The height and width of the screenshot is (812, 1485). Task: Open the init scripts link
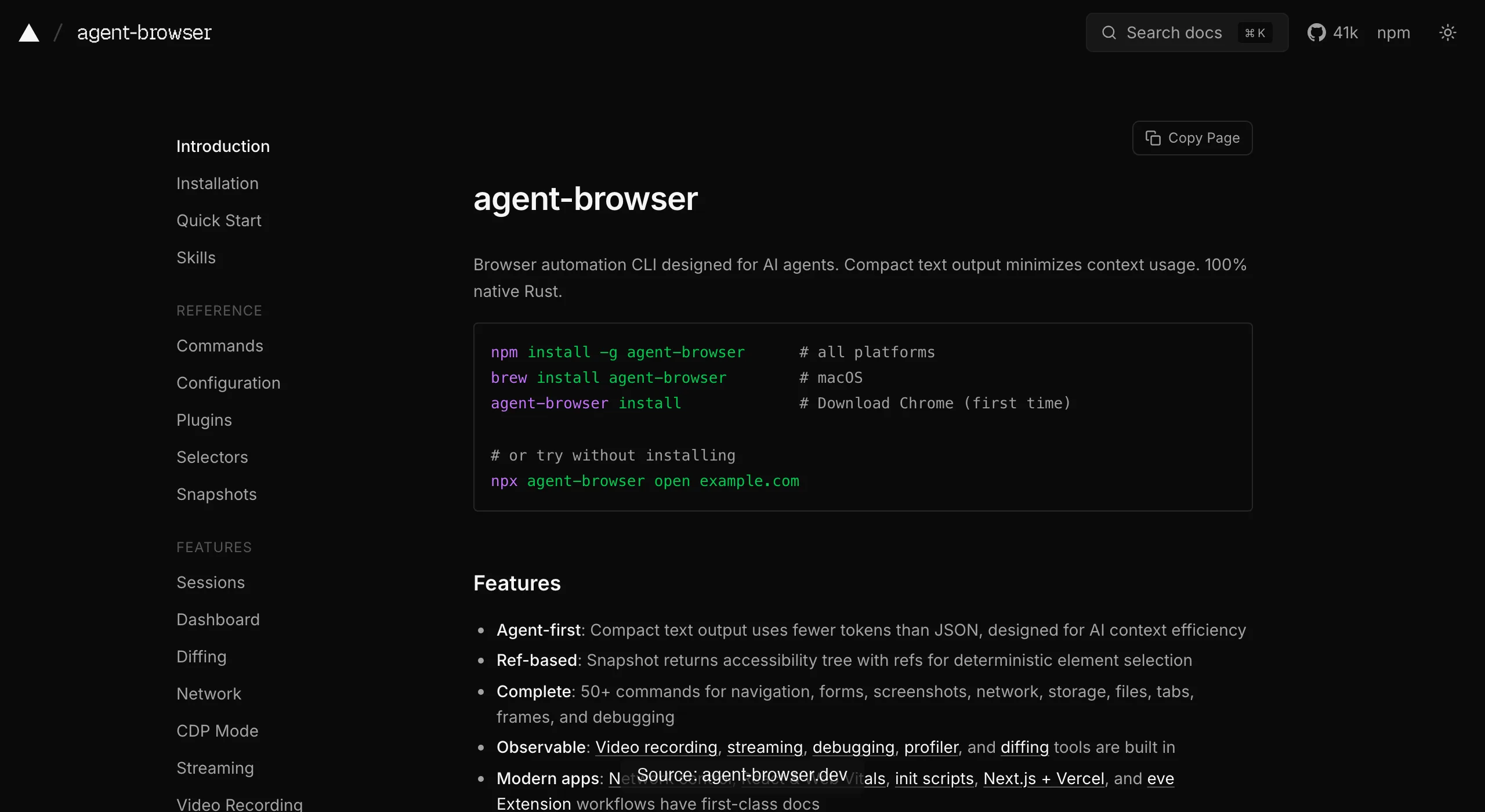tap(934, 778)
